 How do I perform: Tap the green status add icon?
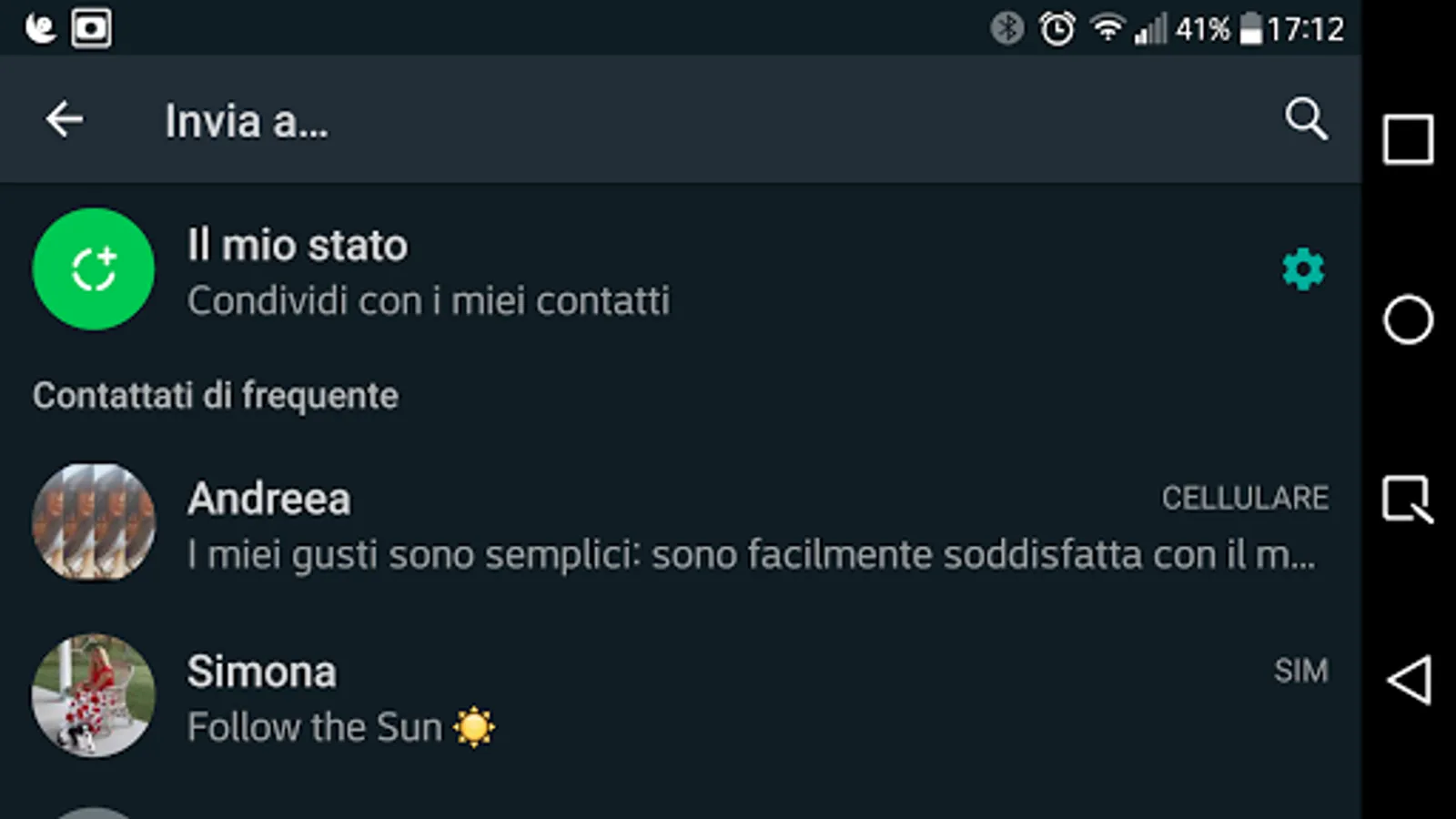[x=94, y=269]
